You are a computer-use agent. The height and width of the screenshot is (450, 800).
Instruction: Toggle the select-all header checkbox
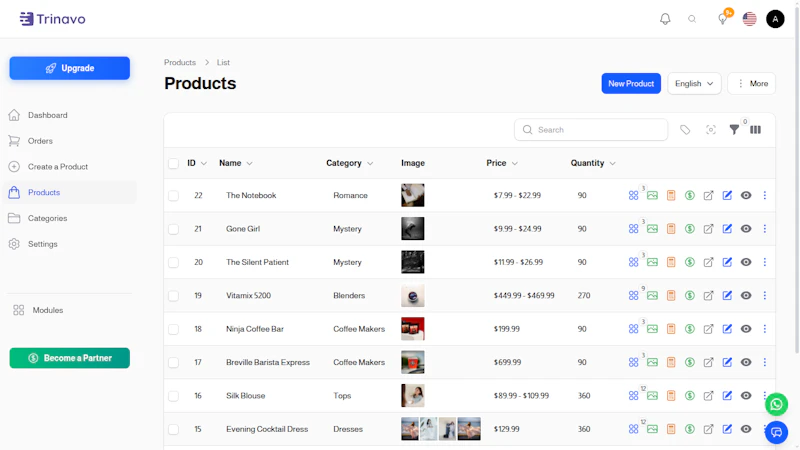click(x=173, y=163)
